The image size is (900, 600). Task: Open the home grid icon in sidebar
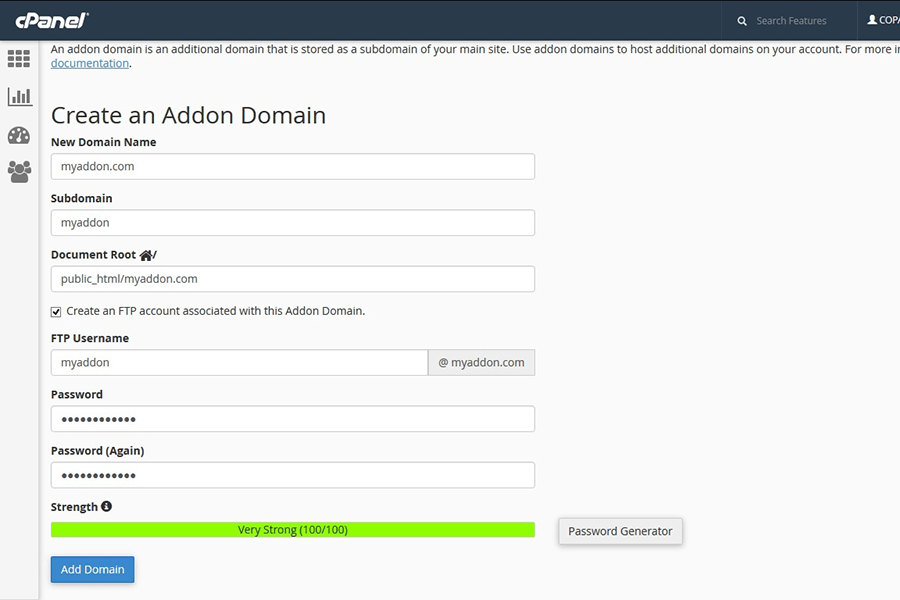tap(19, 59)
